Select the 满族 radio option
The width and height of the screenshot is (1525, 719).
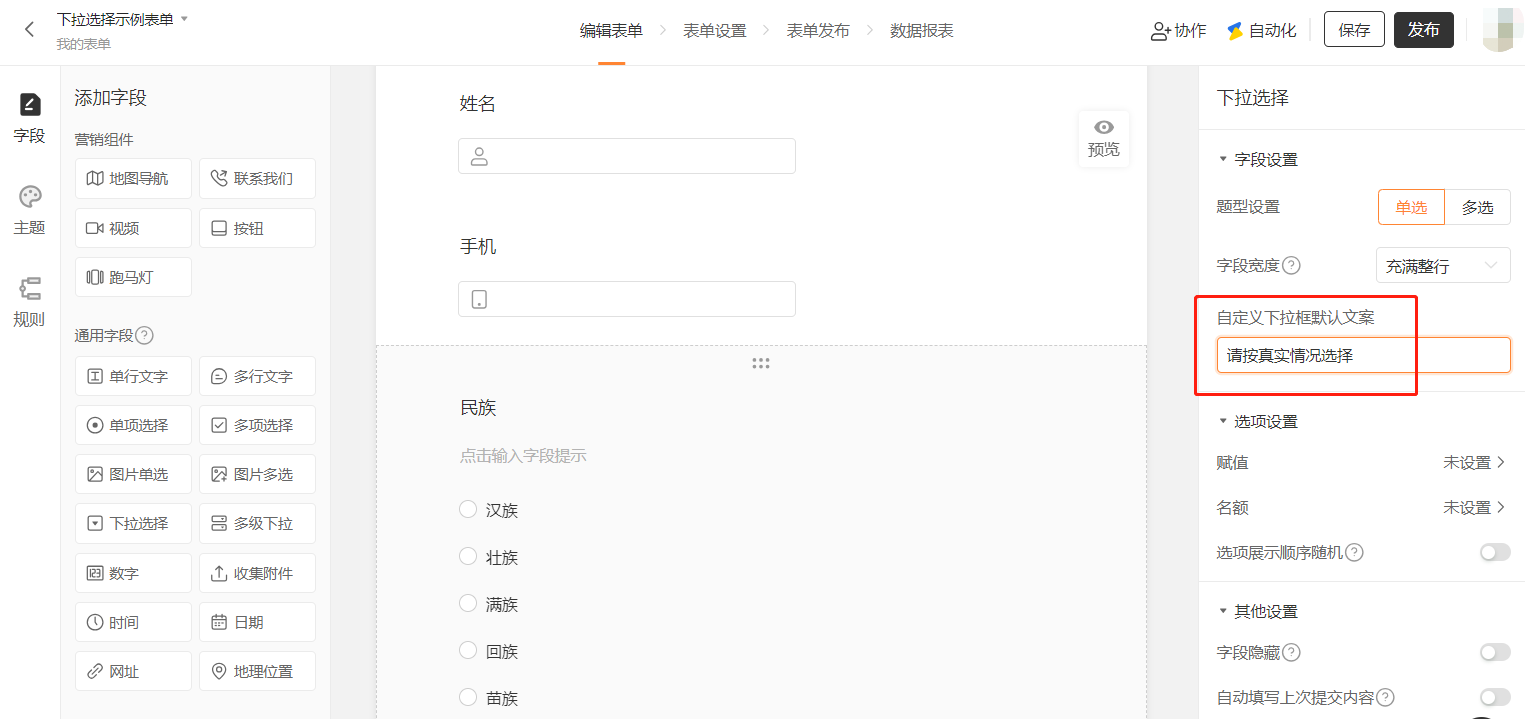[468, 603]
